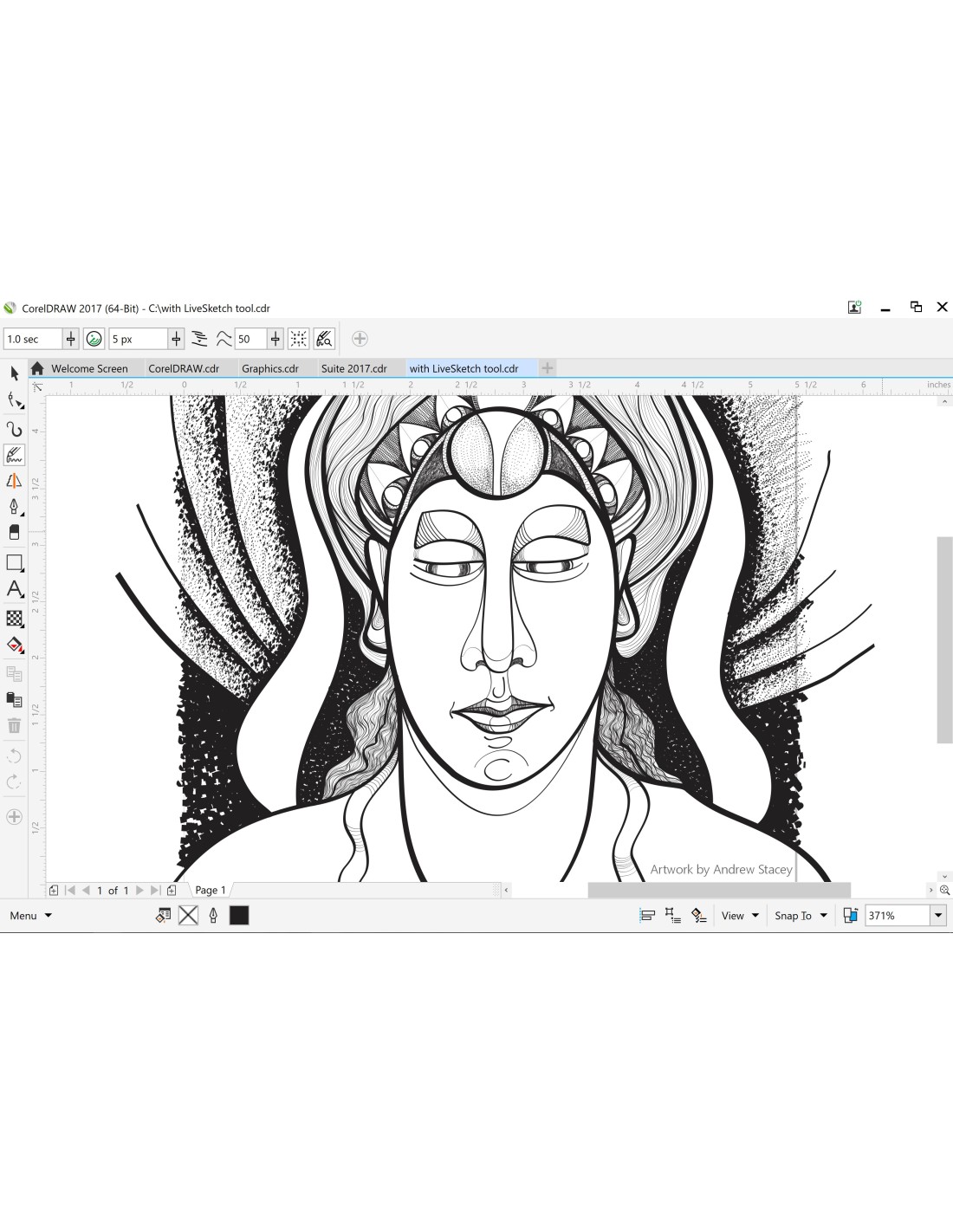Open the zoom level dropdown arrow
Screen dimensions: 953x1232
pos(937,916)
